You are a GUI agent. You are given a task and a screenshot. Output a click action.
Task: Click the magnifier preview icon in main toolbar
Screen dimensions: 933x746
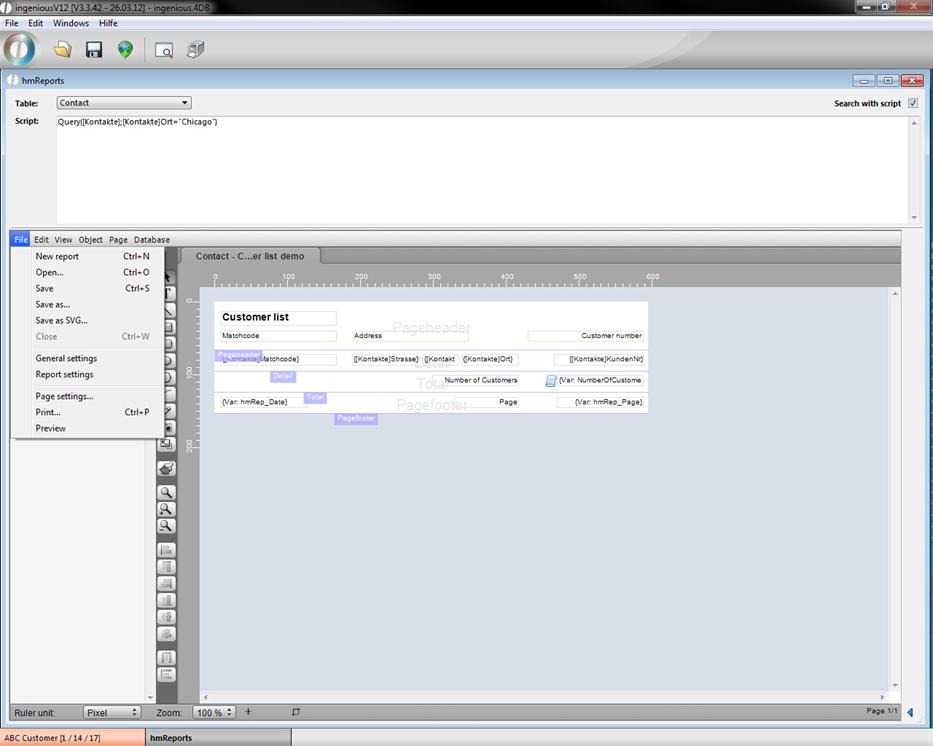pyautogui.click(x=164, y=49)
